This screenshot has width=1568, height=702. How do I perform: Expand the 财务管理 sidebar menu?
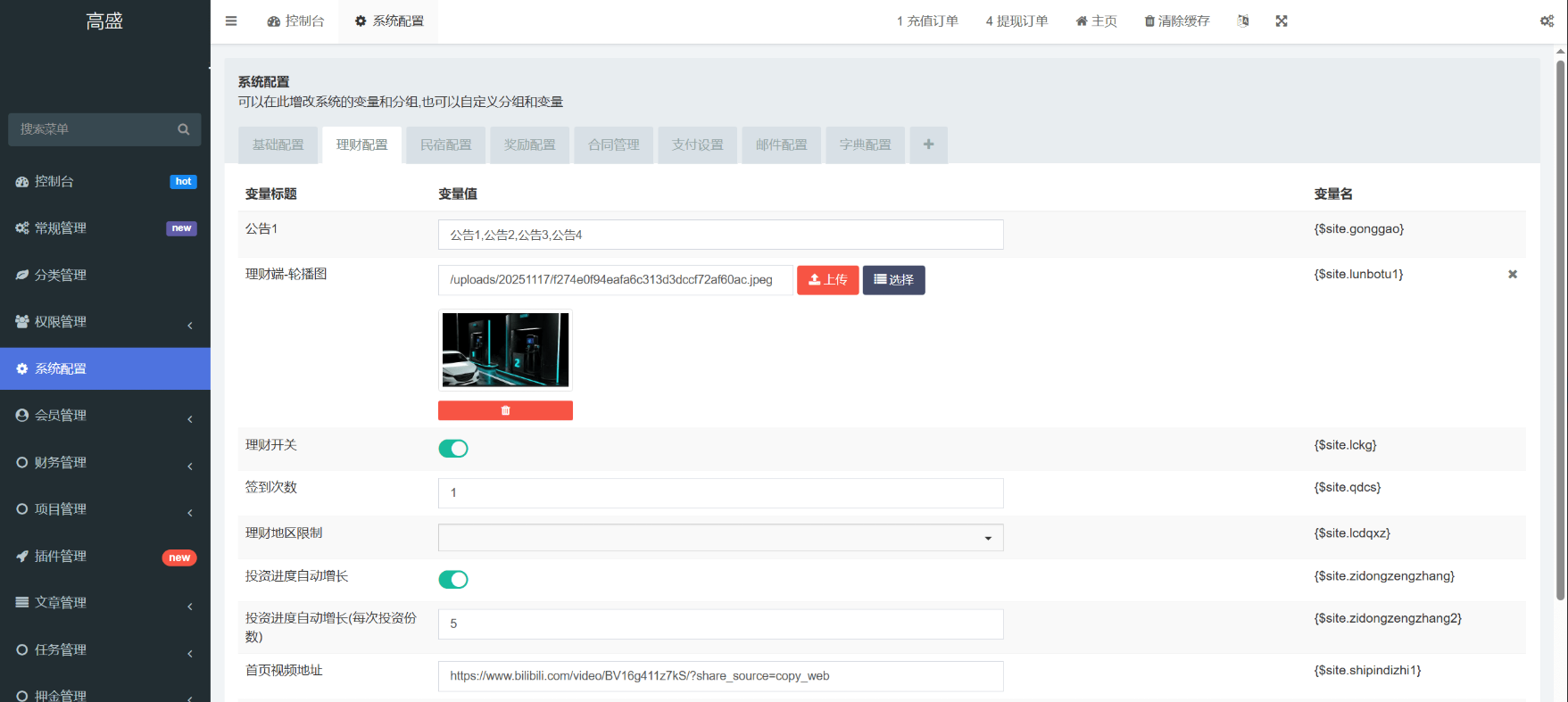pyautogui.click(x=104, y=462)
